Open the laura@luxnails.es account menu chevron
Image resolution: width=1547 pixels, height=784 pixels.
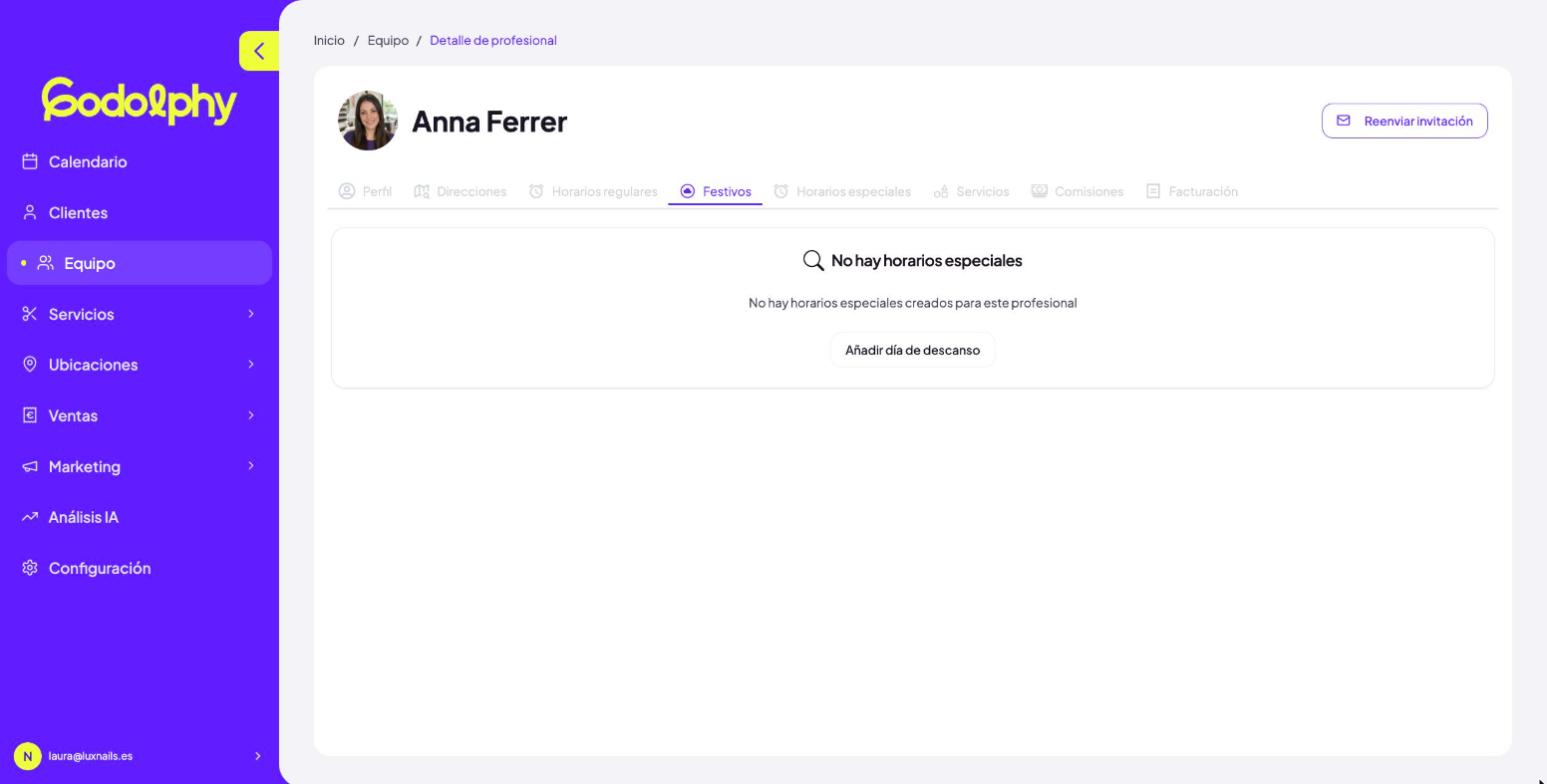258,756
